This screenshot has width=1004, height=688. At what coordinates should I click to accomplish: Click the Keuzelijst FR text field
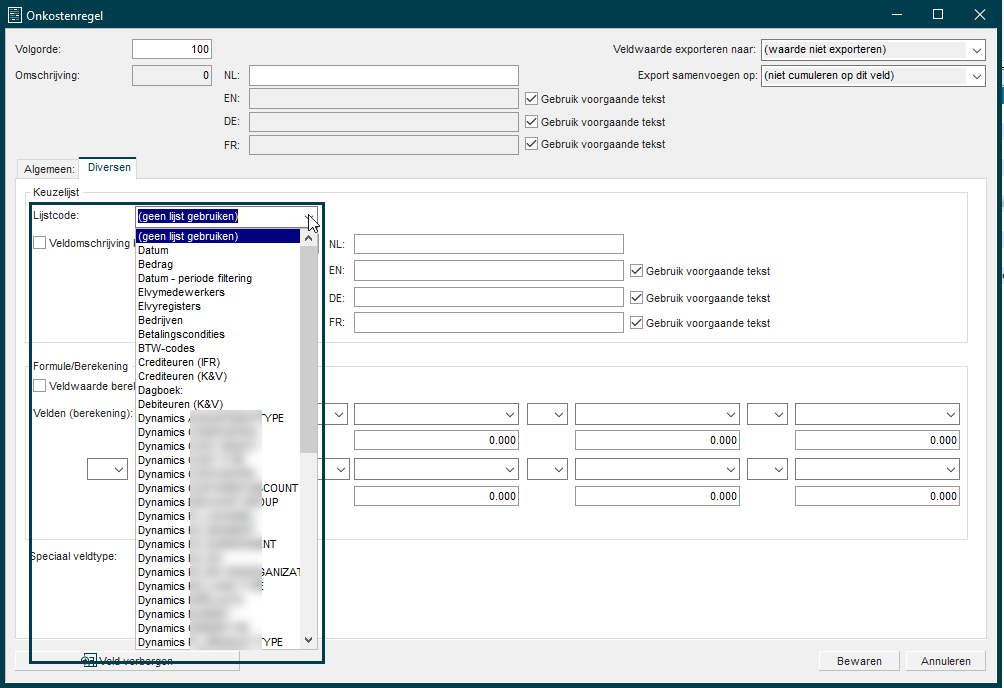pos(489,322)
